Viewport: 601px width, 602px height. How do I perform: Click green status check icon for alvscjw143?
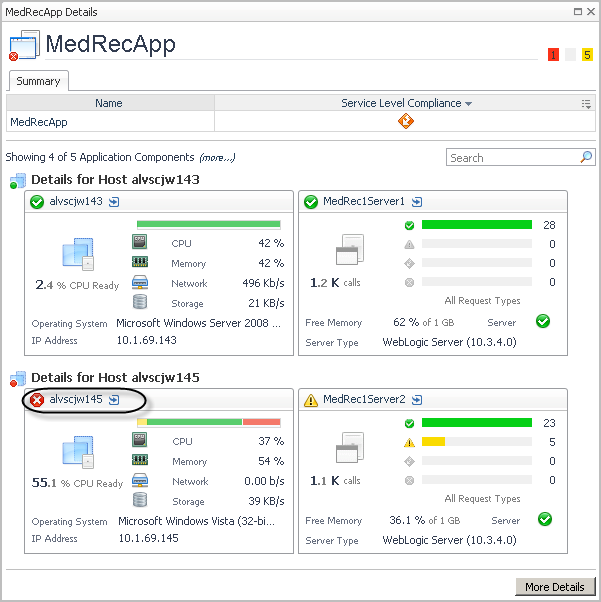point(37,202)
